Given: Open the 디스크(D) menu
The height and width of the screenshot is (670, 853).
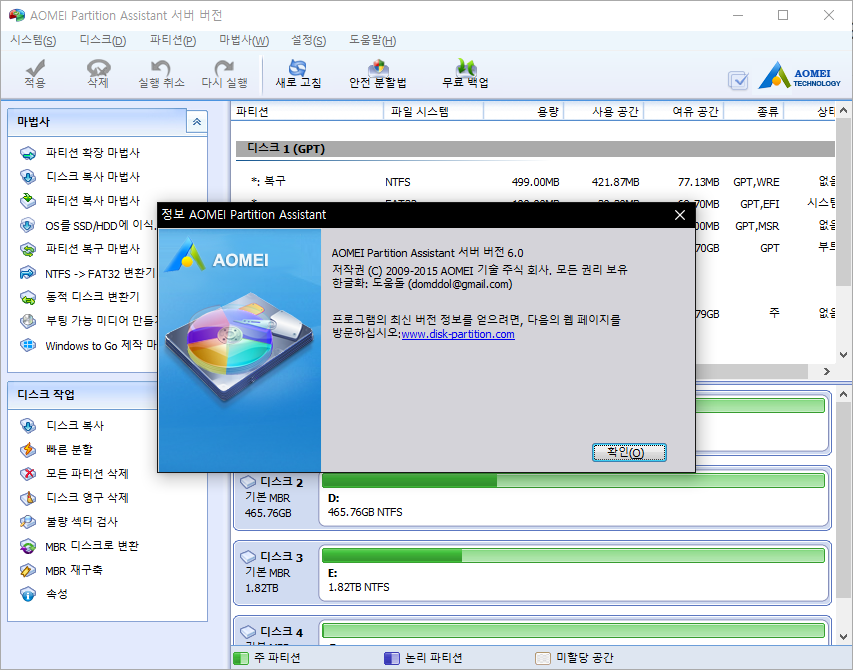Looking at the screenshot, I should tap(103, 40).
